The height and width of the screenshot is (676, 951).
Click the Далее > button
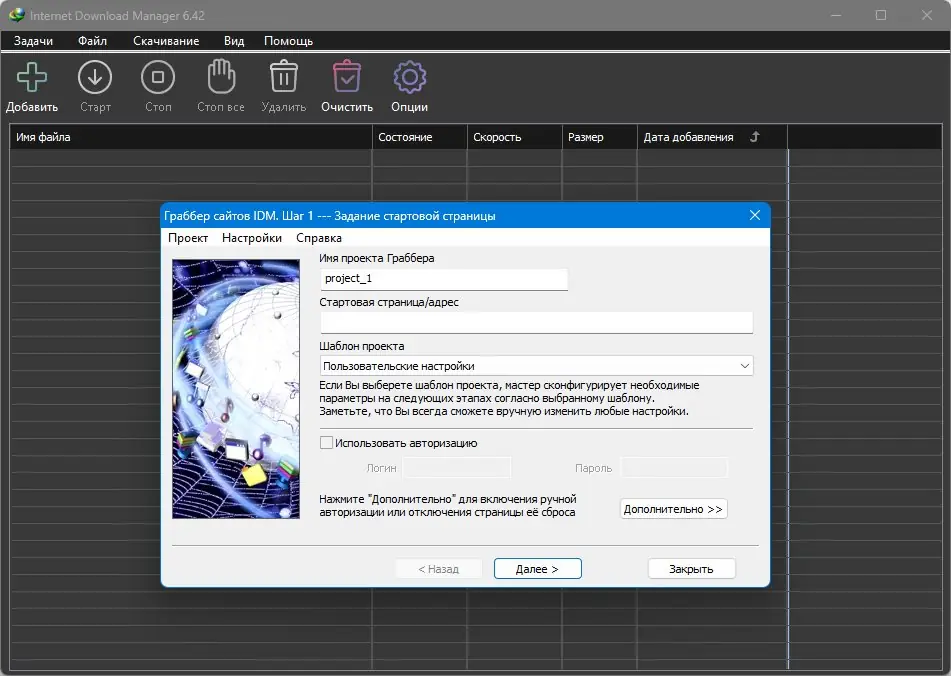(x=537, y=569)
